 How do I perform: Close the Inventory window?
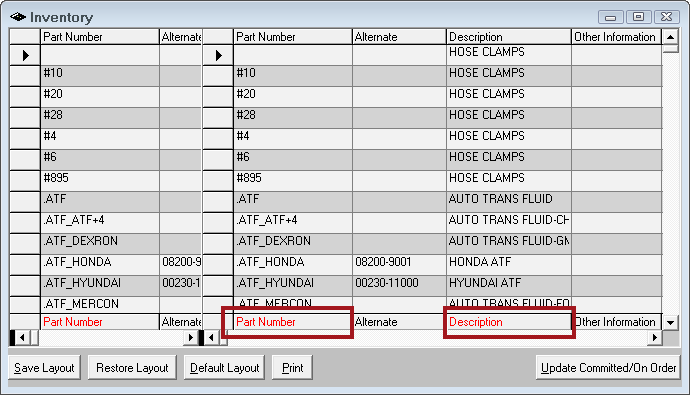pyautogui.click(x=666, y=17)
